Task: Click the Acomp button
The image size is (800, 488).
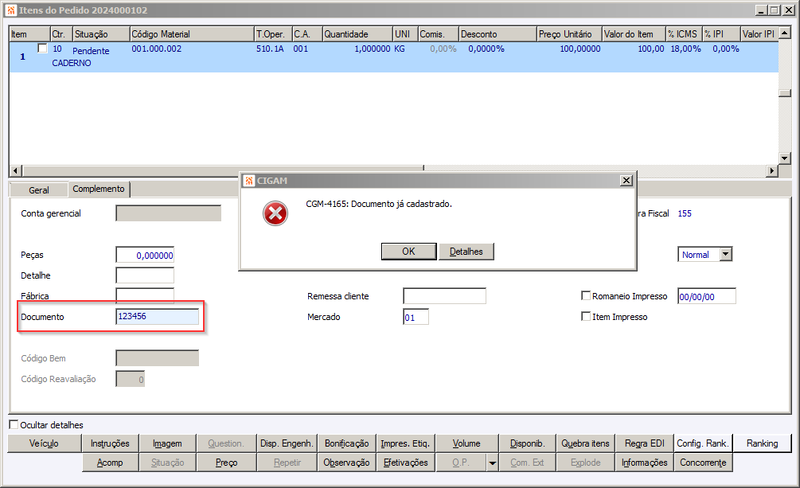Action: tap(110, 462)
